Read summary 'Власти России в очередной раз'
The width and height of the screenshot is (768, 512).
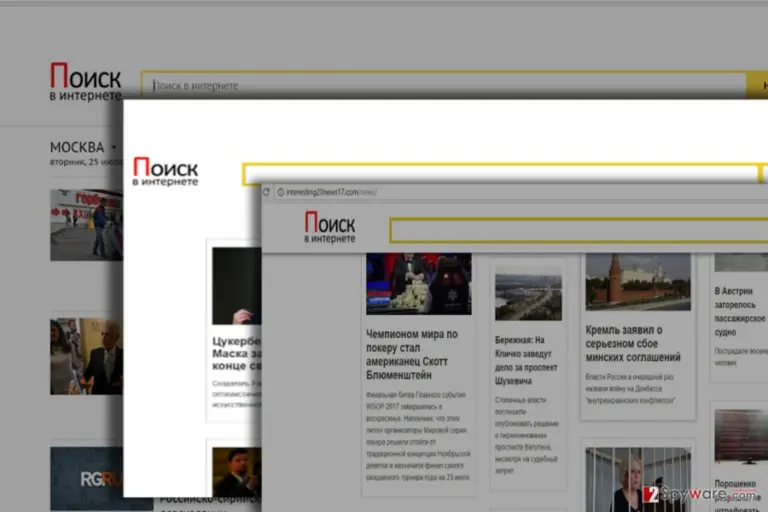point(631,389)
